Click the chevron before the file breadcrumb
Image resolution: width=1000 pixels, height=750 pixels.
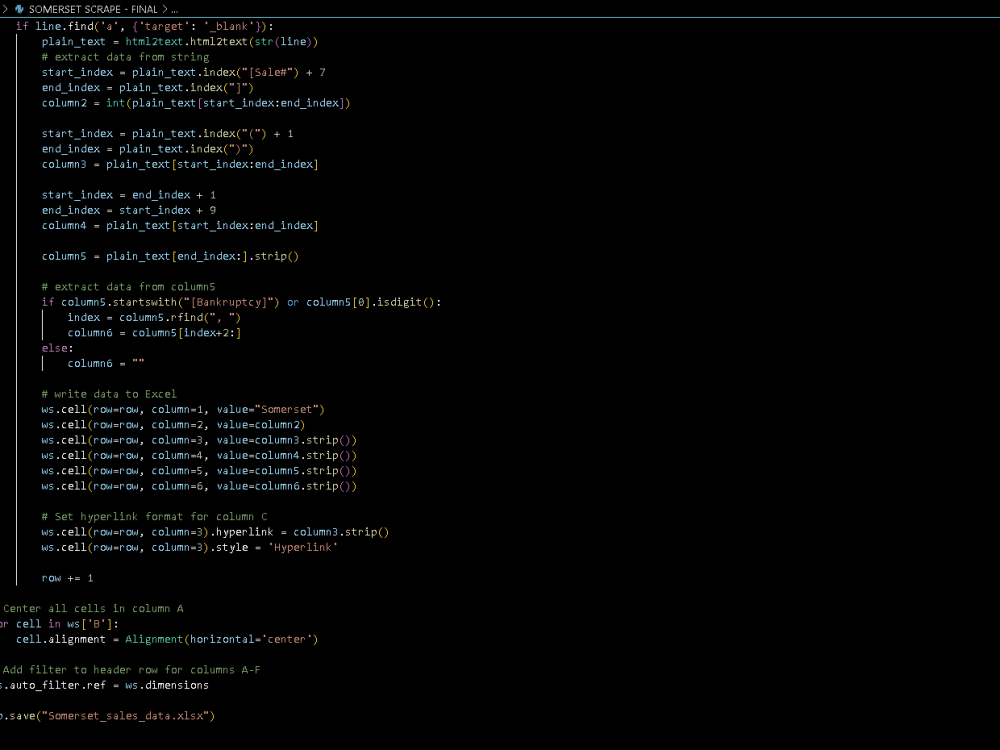click(x=5, y=9)
